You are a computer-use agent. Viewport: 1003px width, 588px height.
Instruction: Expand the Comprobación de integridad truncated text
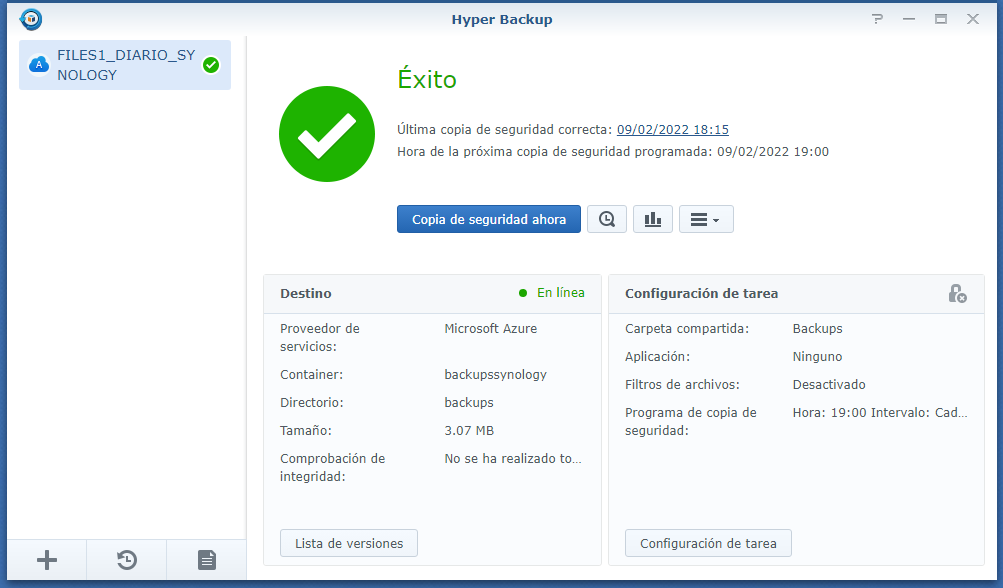click(513, 458)
